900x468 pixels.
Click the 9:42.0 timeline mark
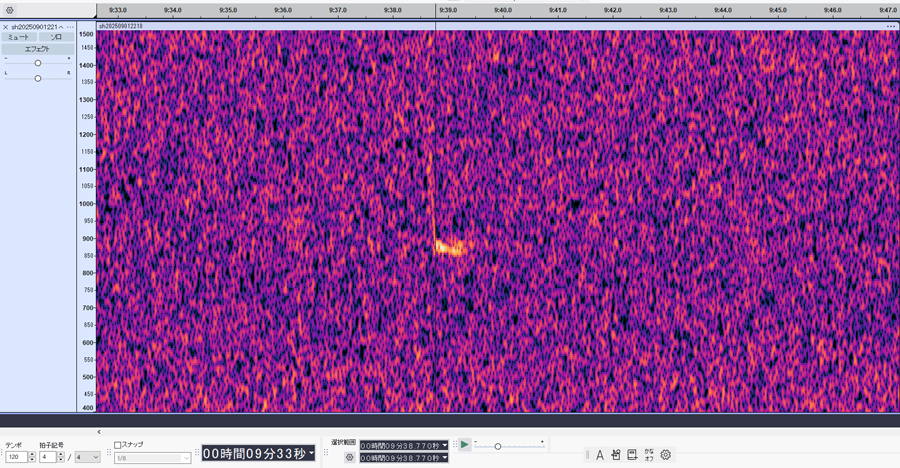click(x=612, y=10)
